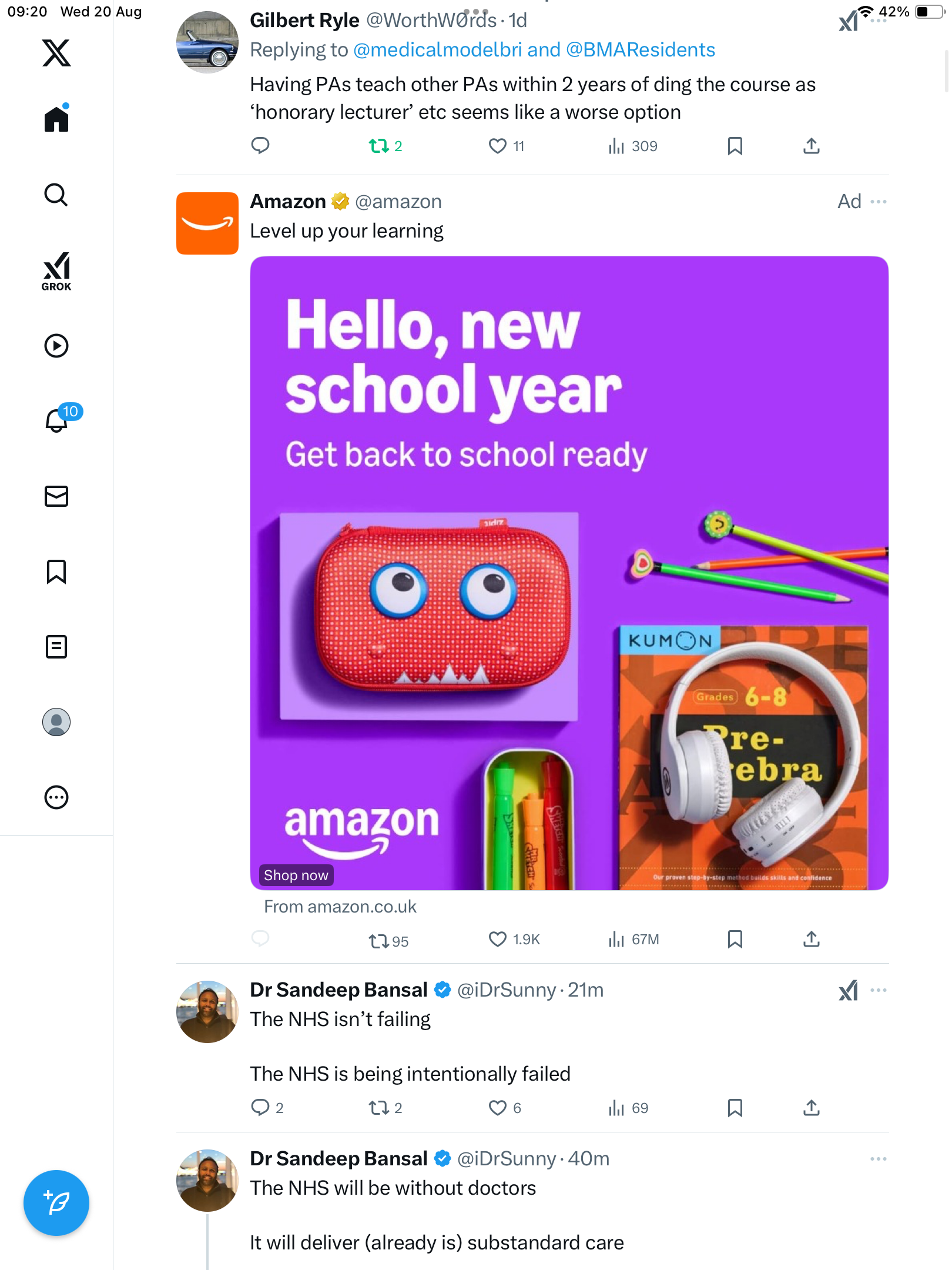Screen dimensions: 952x1270
Task: Tap the Shop now button
Action: [296, 875]
